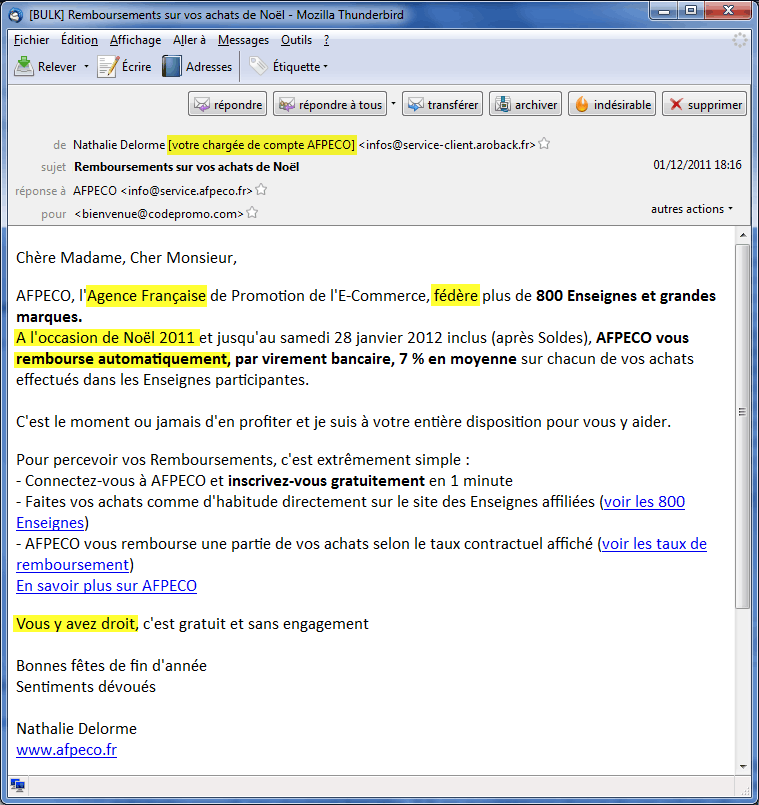Minimize the Thunderbird window
This screenshot has width=759, height=805.
tap(663, 10)
